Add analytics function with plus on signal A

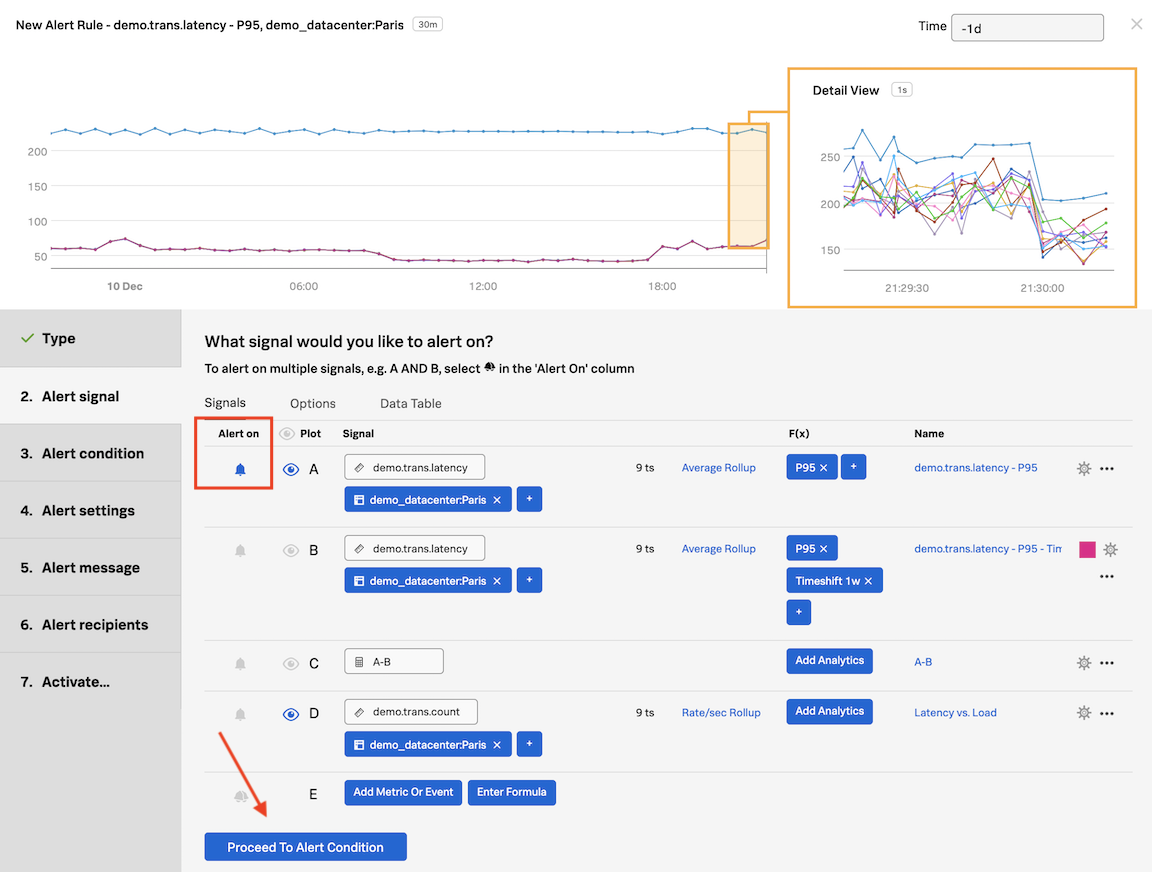click(853, 467)
